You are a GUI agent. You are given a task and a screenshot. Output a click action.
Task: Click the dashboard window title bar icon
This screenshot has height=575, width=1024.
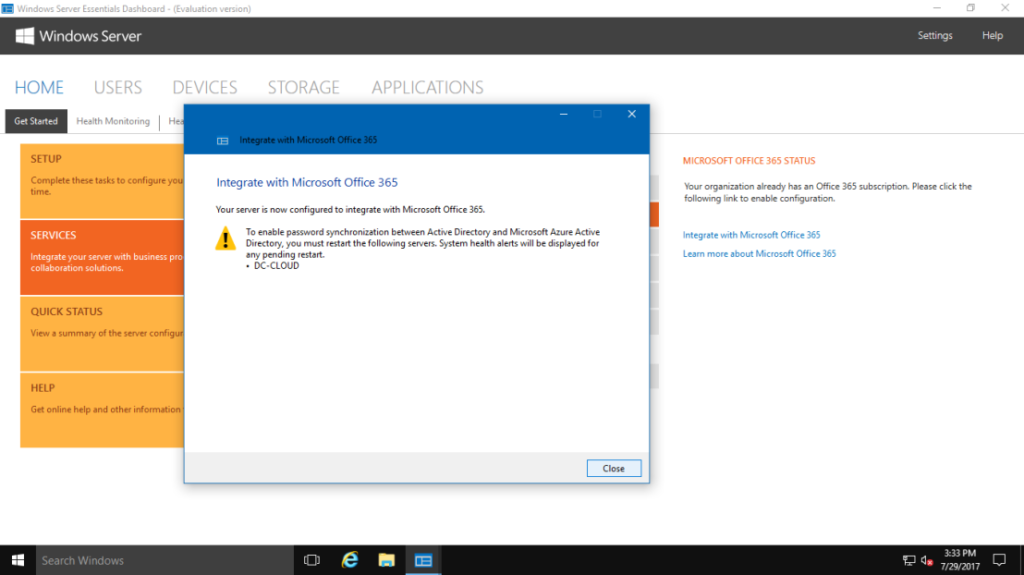tap(8, 8)
